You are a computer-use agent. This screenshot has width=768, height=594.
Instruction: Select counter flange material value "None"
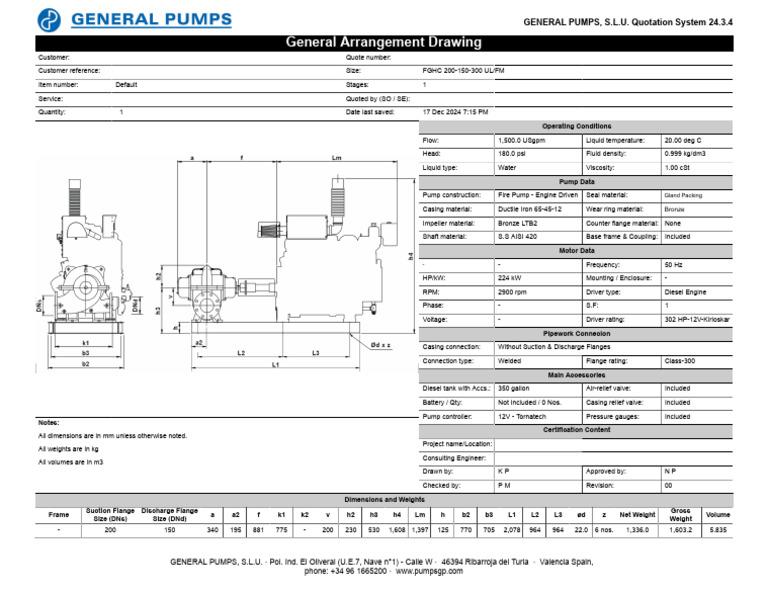[672, 223]
